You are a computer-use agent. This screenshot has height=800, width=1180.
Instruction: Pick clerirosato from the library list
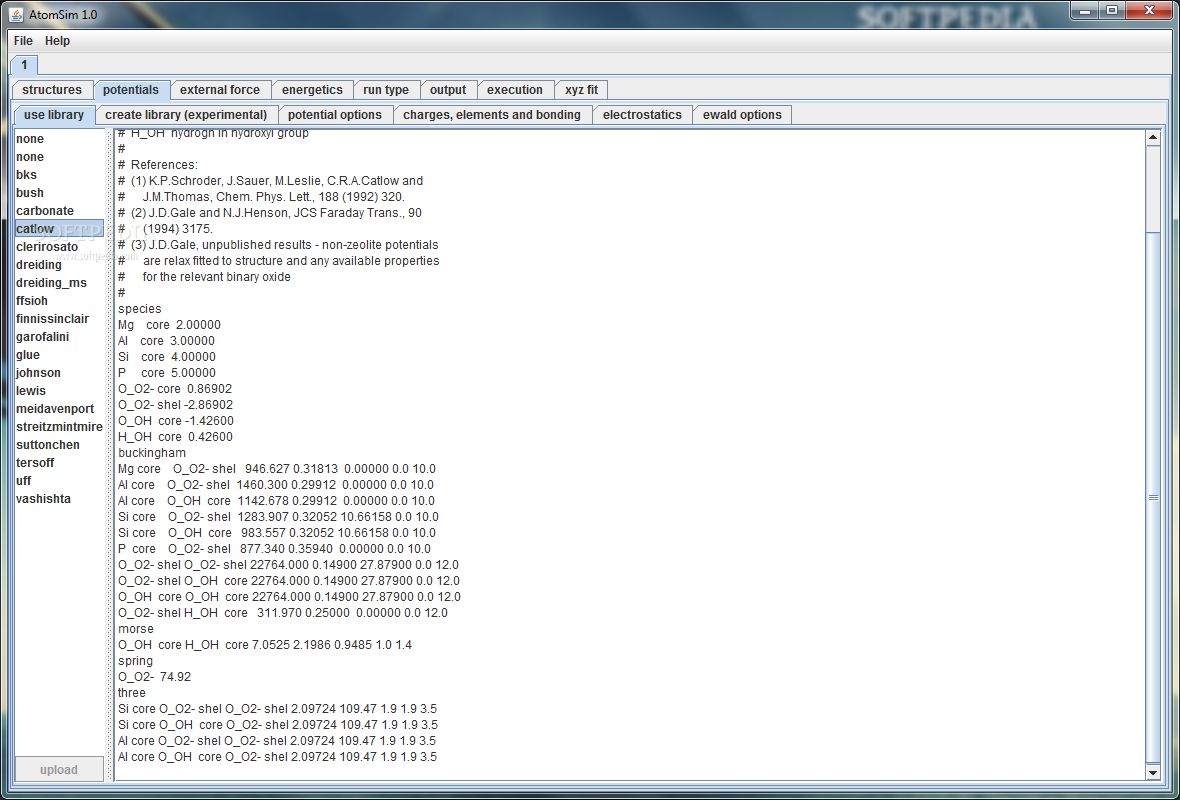(59, 247)
